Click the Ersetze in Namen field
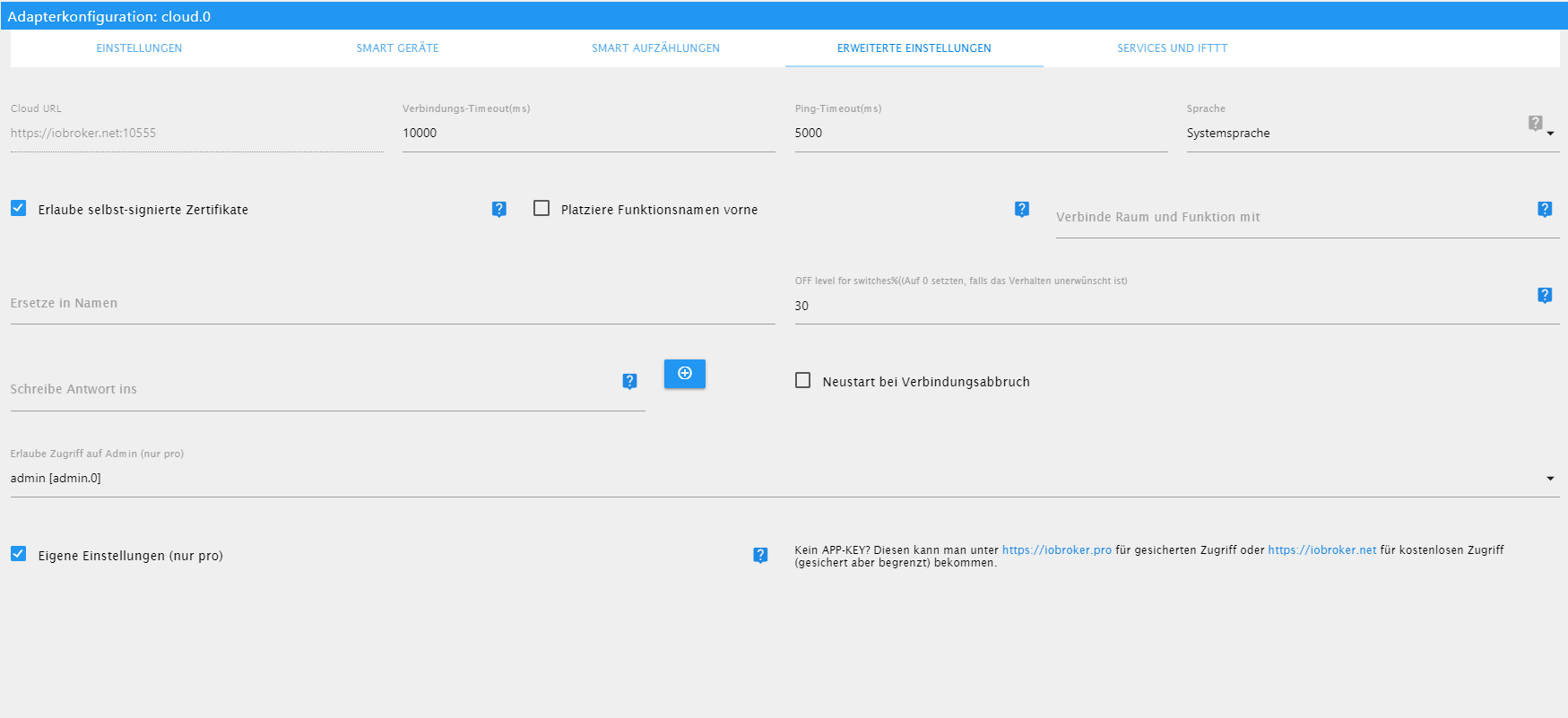The image size is (1568, 718). point(393,305)
